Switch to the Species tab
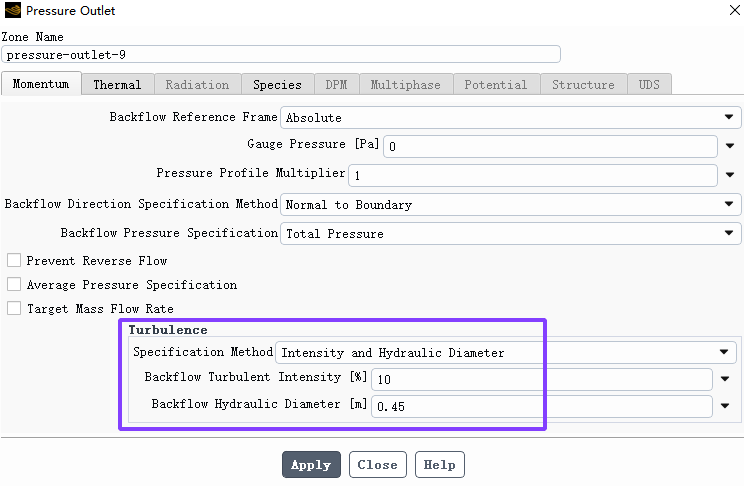 [x=278, y=84]
